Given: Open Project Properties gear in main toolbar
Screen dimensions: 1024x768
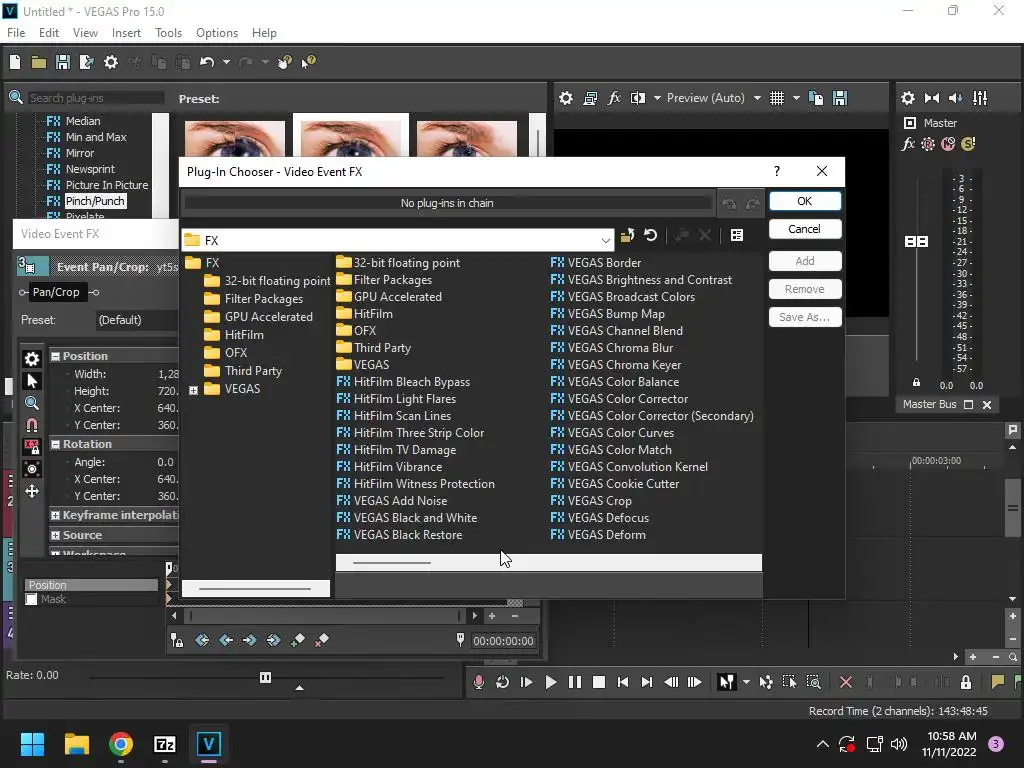Looking at the screenshot, I should point(111,62).
